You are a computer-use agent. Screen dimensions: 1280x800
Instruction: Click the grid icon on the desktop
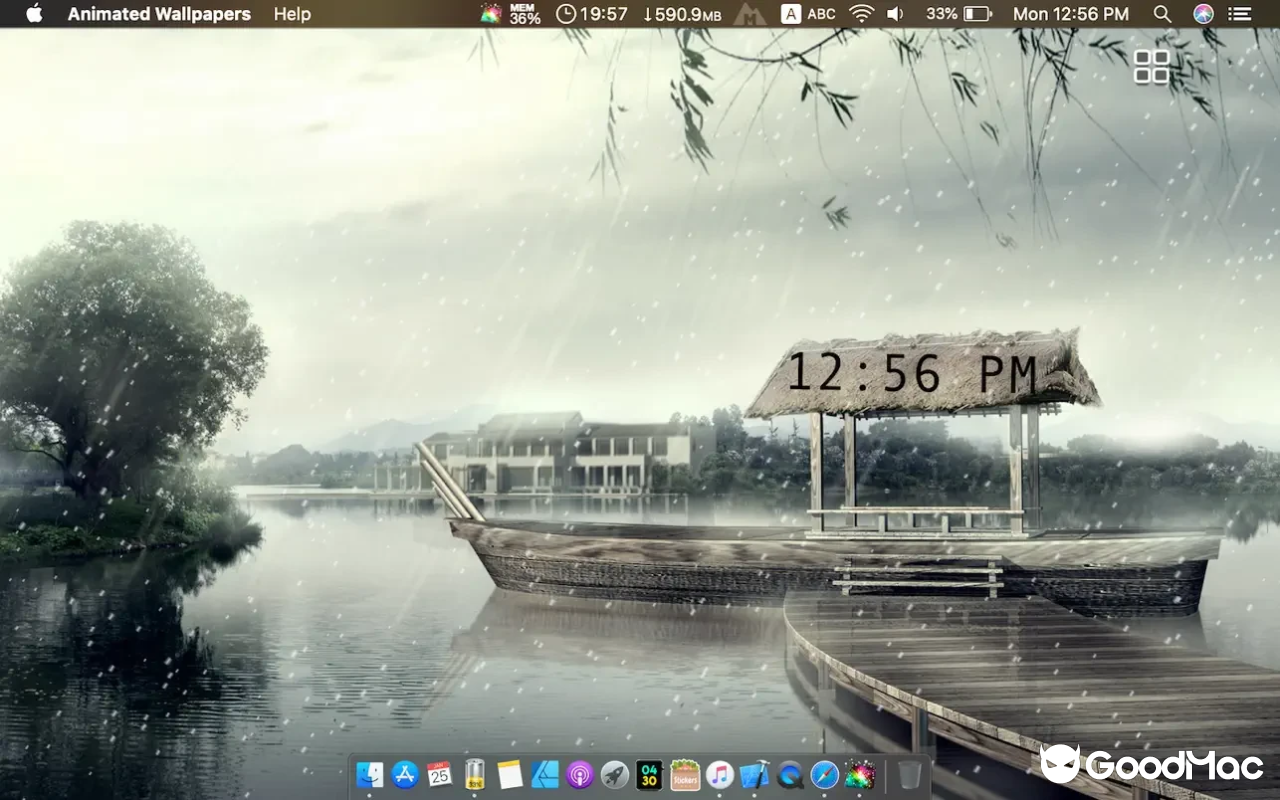1151,66
